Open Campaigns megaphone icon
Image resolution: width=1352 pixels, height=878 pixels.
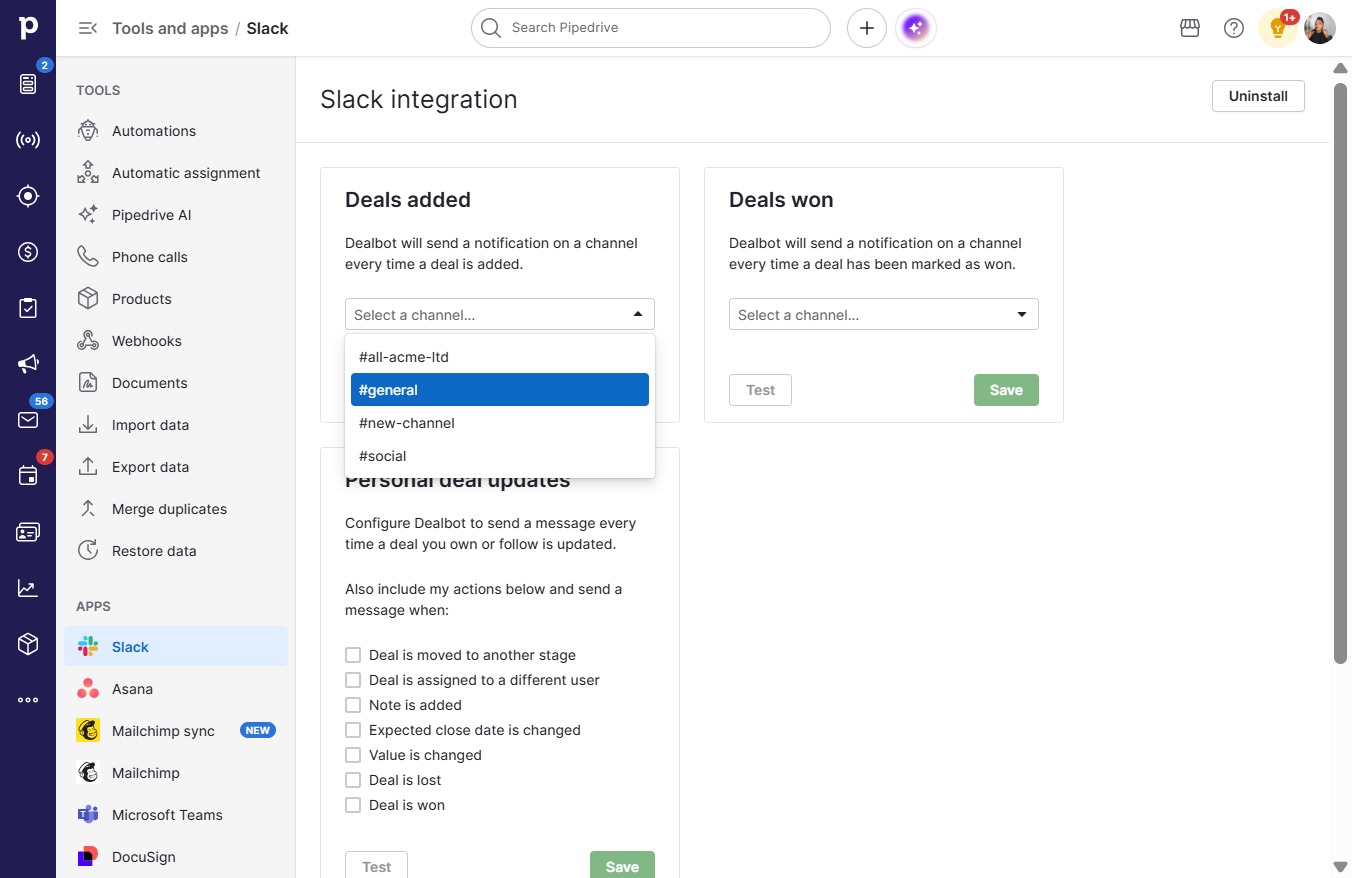tap(28, 364)
